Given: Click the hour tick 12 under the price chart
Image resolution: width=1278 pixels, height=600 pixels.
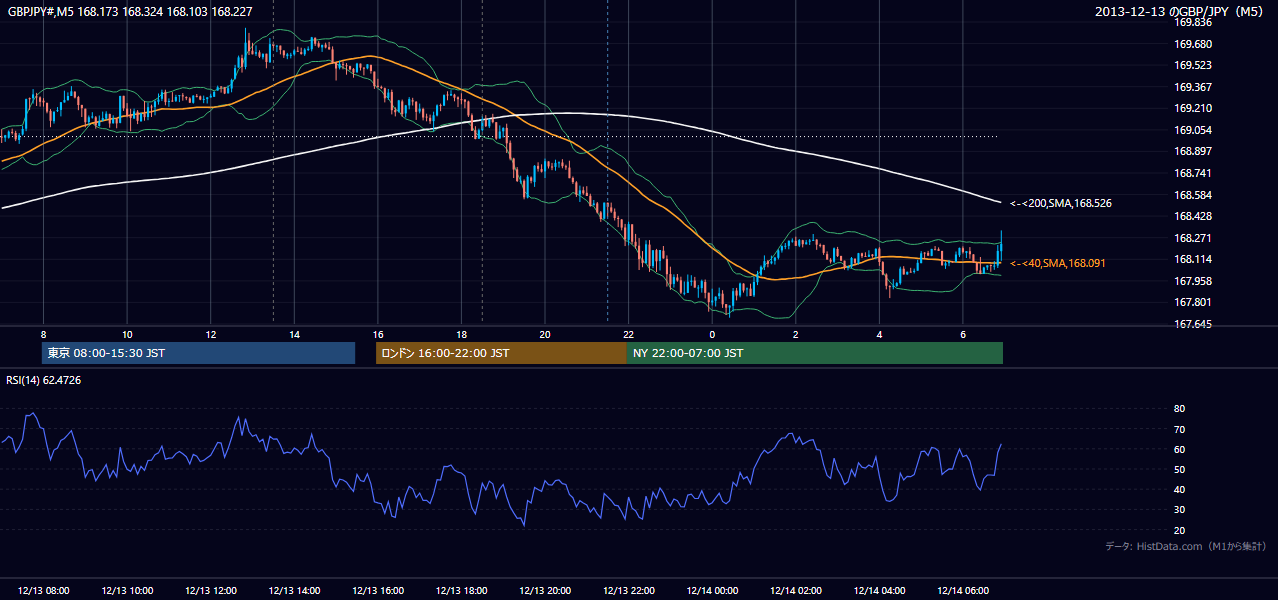Looking at the screenshot, I should click(x=210, y=334).
